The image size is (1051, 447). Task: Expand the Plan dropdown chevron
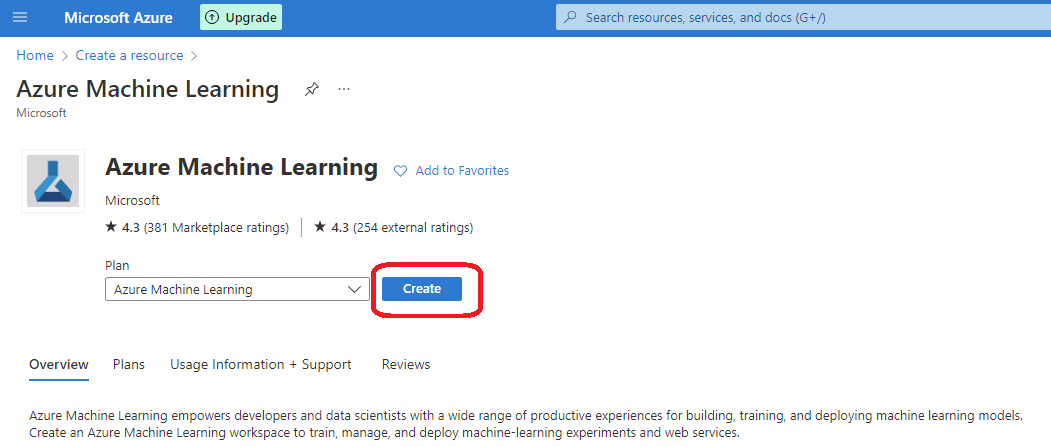355,290
